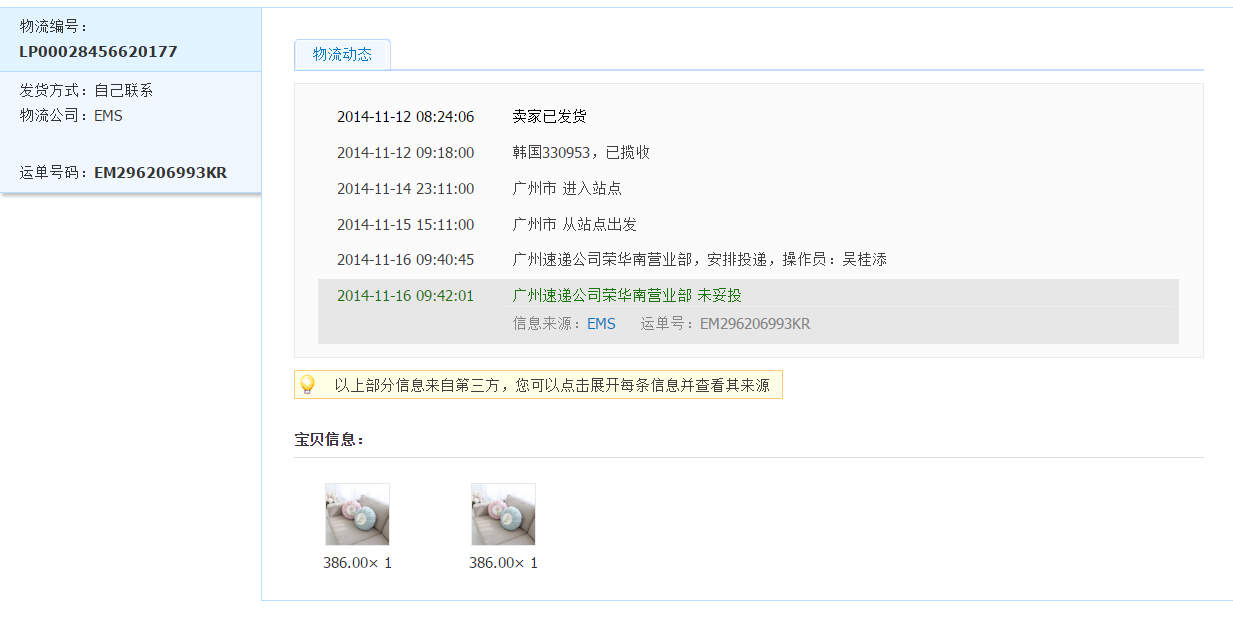This screenshot has height=617, width=1233.
Task: Click waybill number EM296206993KR in sidebar
Action: [160, 173]
